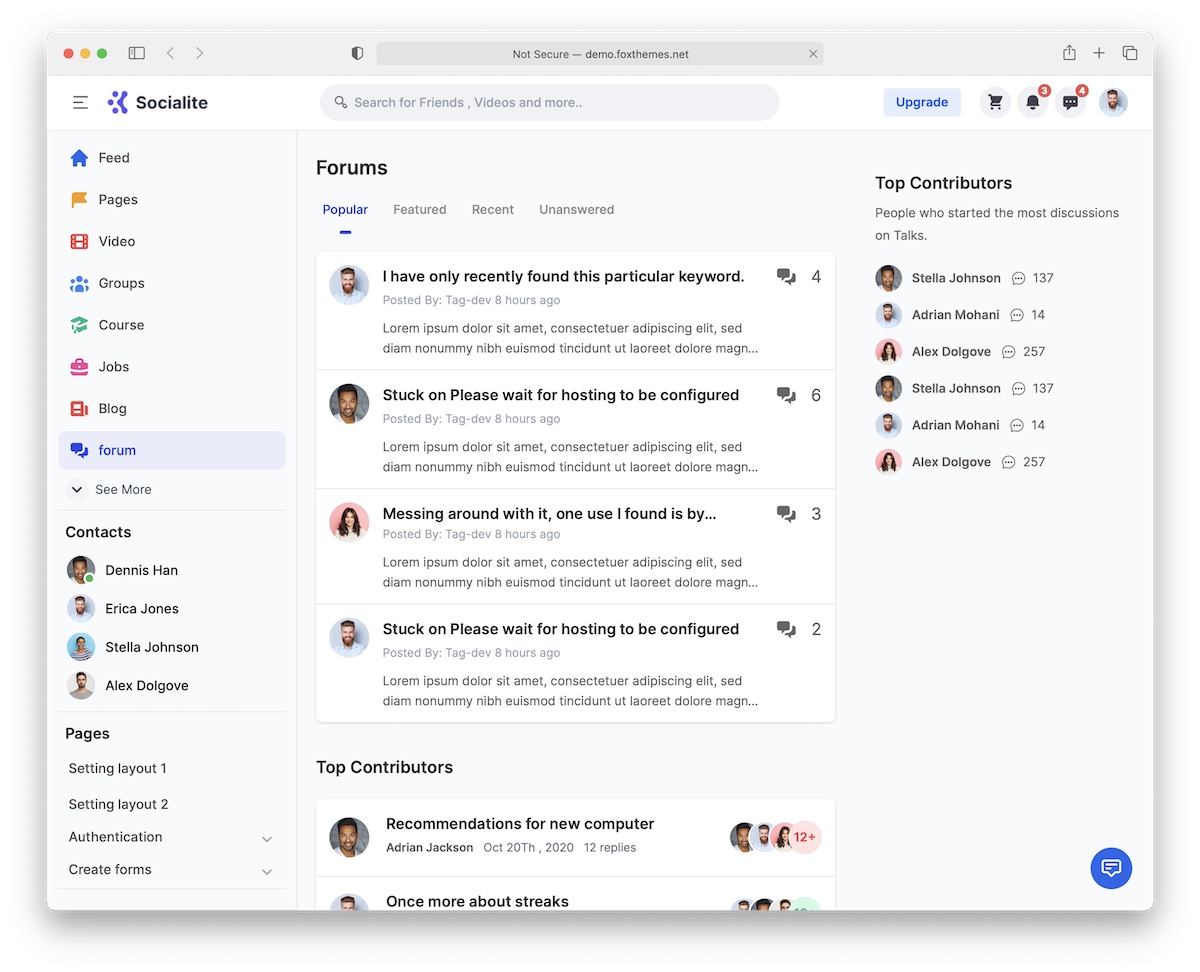Switch to the Featured forum tab

coord(419,209)
